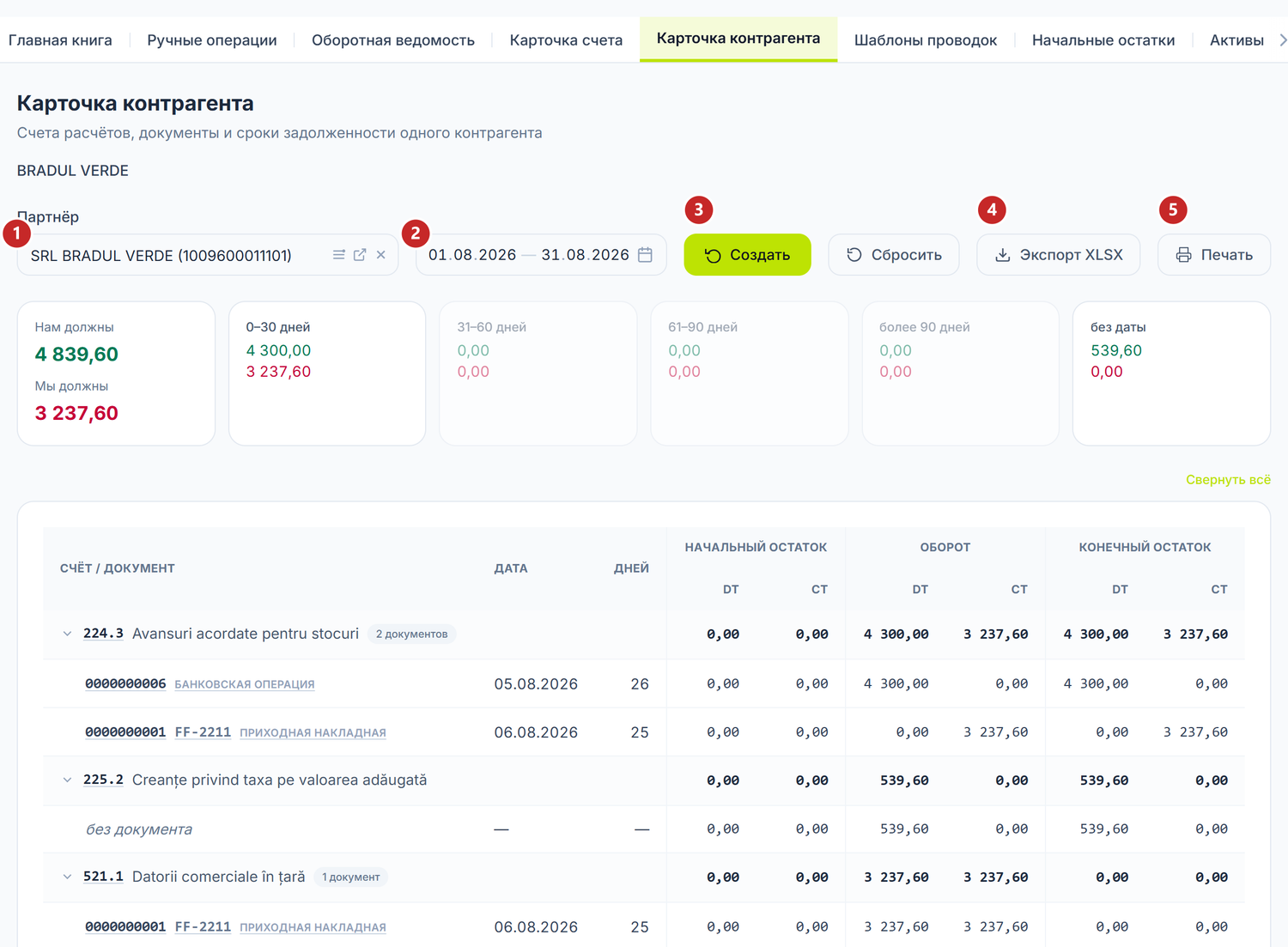Open the selected partner in a new window
The height and width of the screenshot is (947, 1288).
click(x=360, y=255)
